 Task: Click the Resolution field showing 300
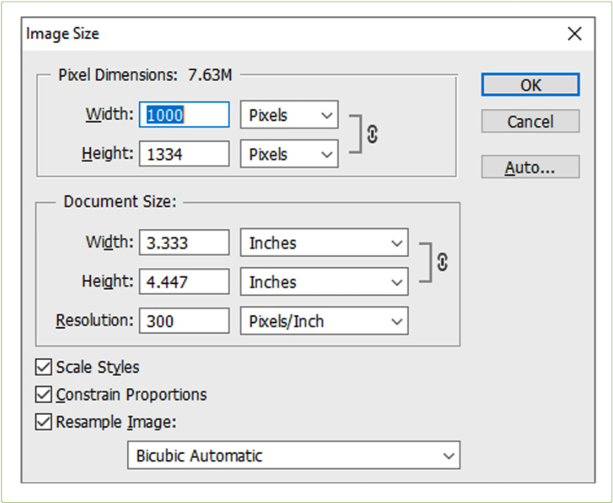coord(186,321)
